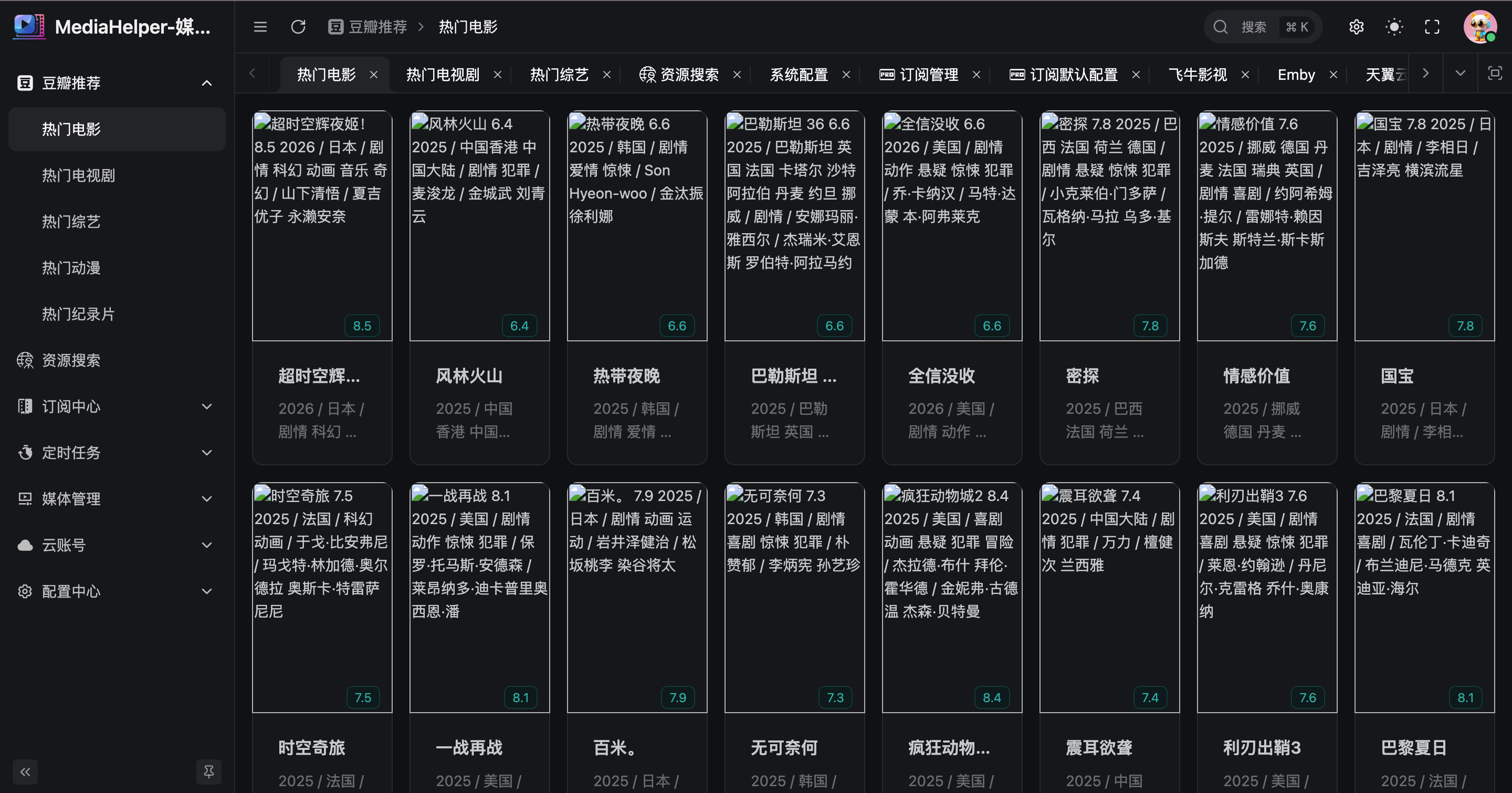Open the settings gear icon in header
Image resolution: width=1512 pixels, height=793 pixels.
(x=1356, y=27)
